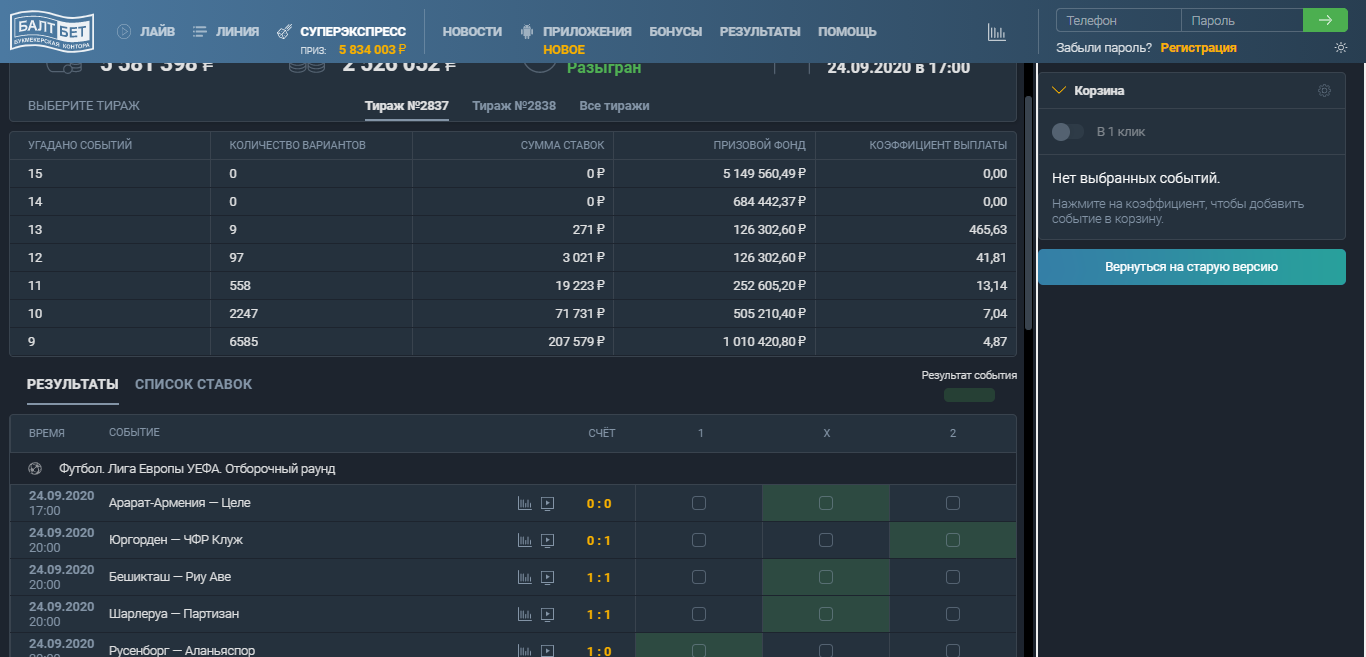View statistics for Бешикташ — Риу Аве
The height and width of the screenshot is (657, 1366).
[x=525, y=577]
